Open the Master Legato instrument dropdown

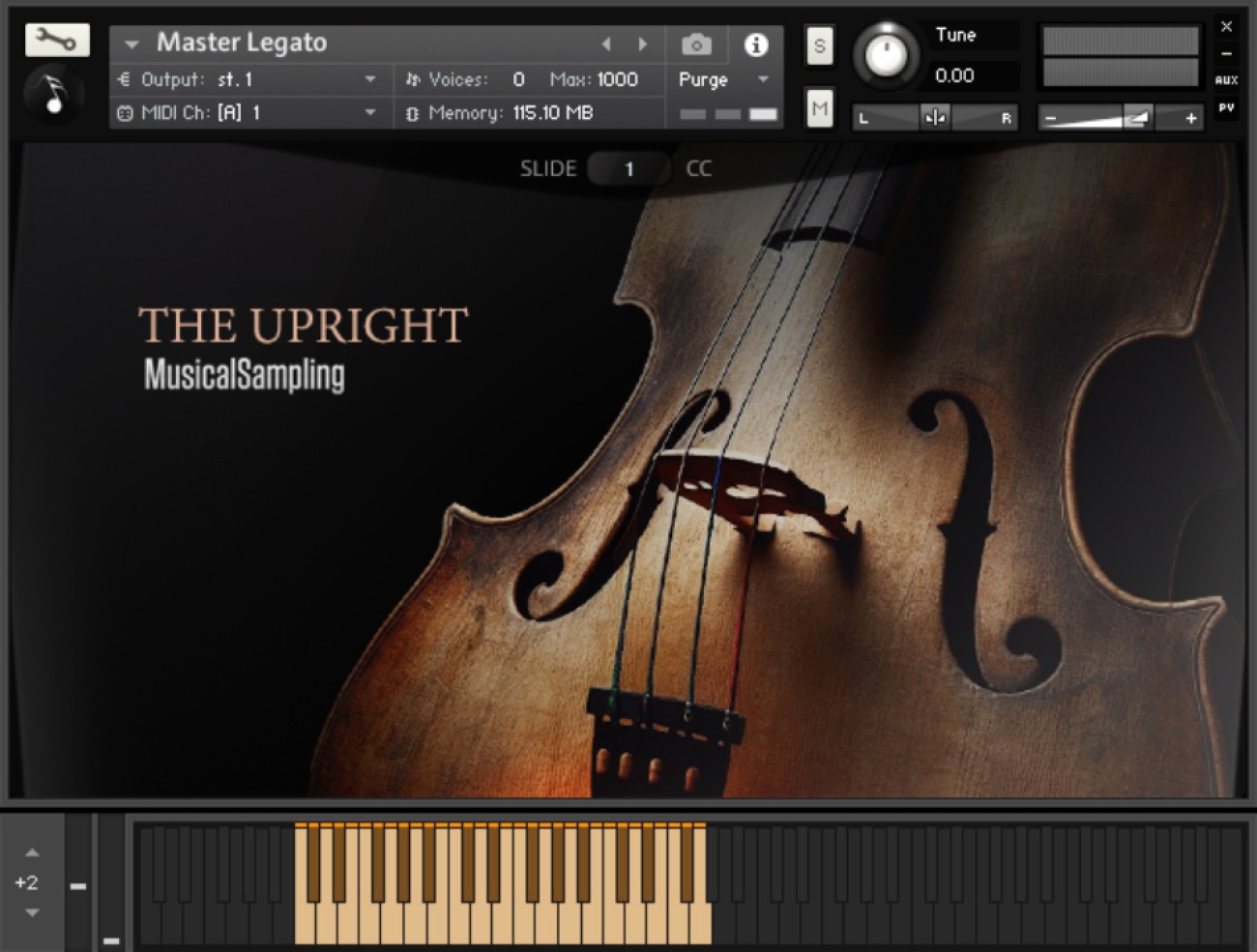click(x=131, y=44)
